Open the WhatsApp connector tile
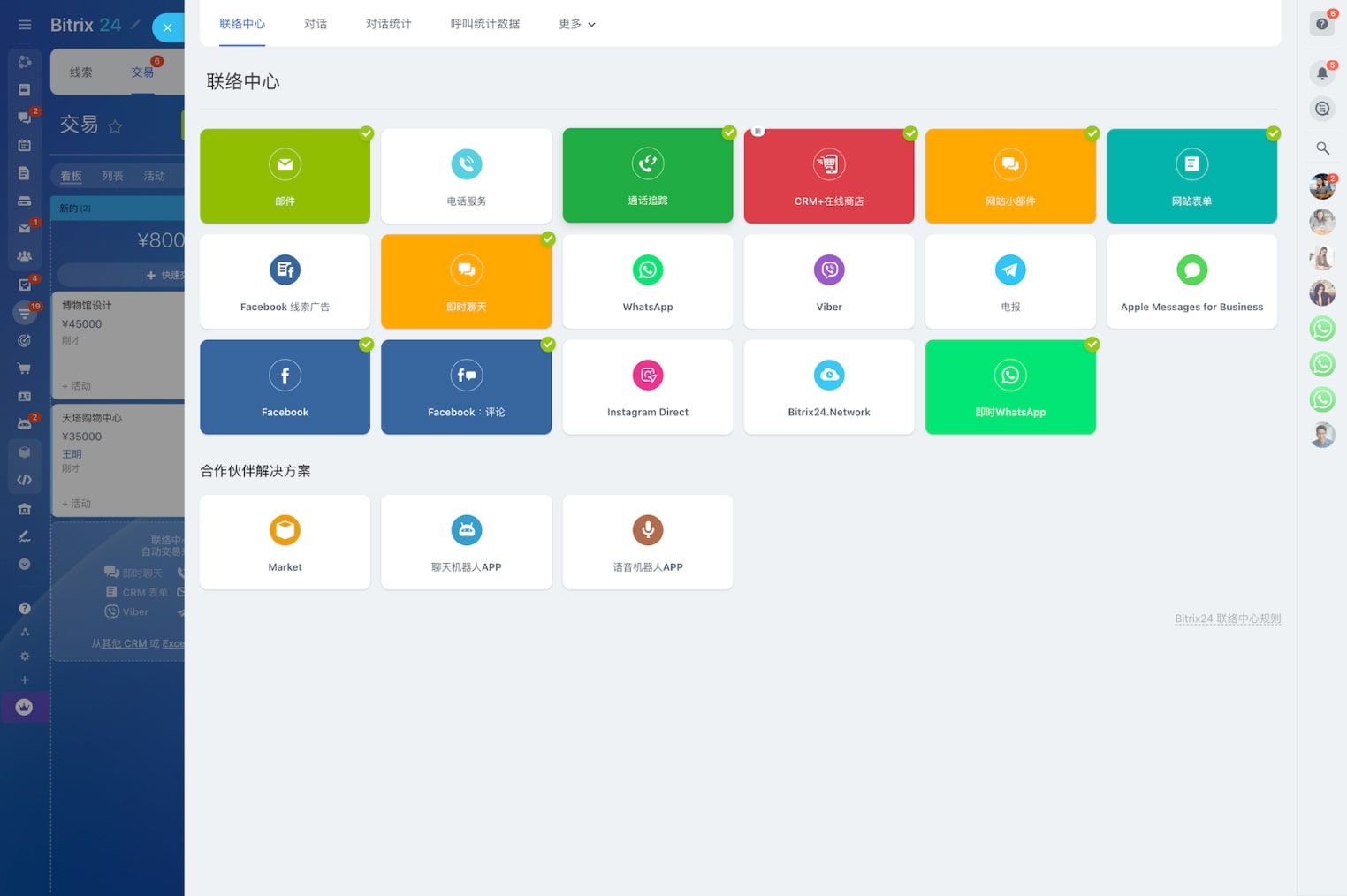Screen dimensions: 1347x896 click(x=648, y=281)
